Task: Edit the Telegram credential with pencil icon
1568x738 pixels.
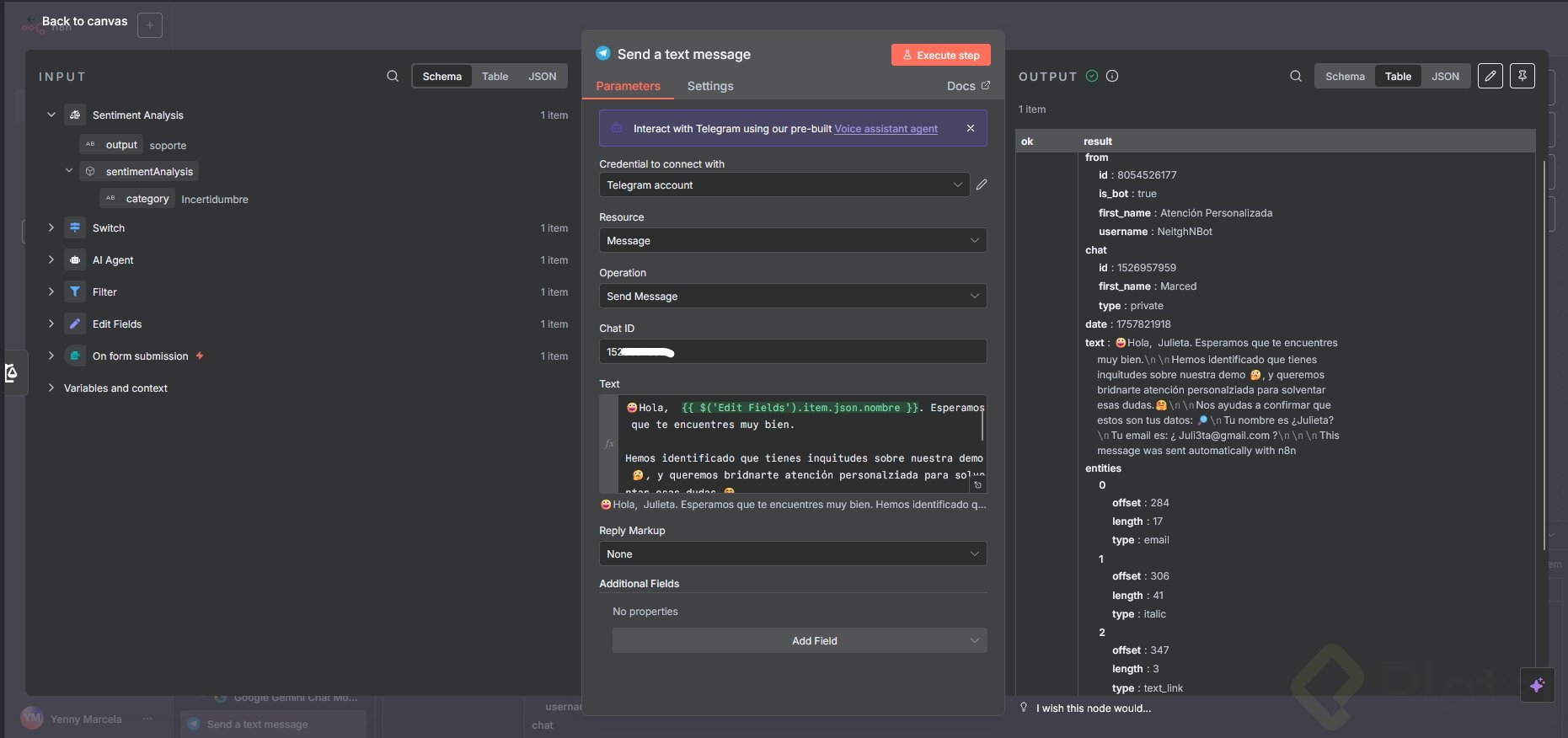Action: (982, 184)
